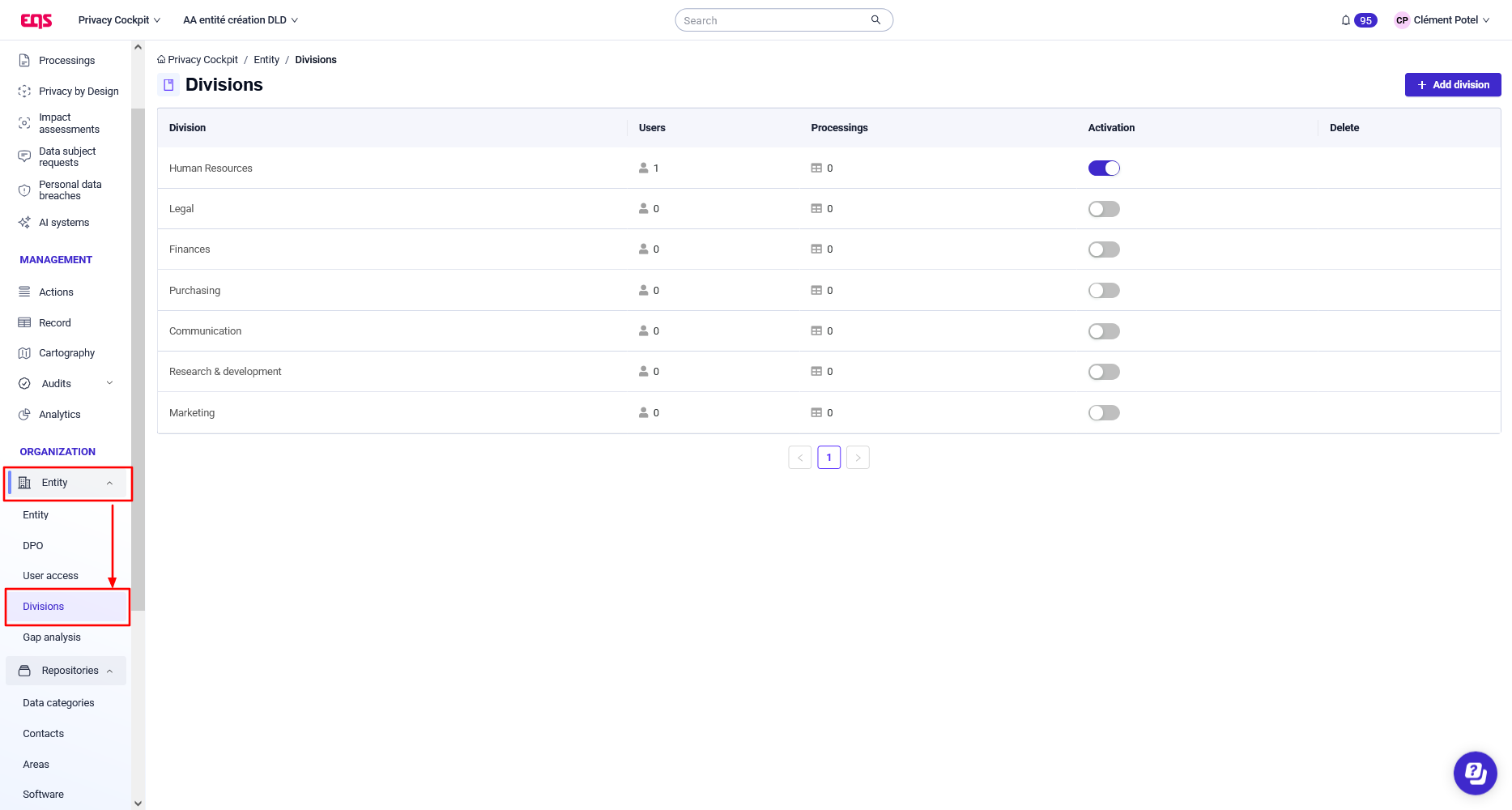Click the Impact assessments icon
Screen dimensions: 1512x810
point(24,123)
